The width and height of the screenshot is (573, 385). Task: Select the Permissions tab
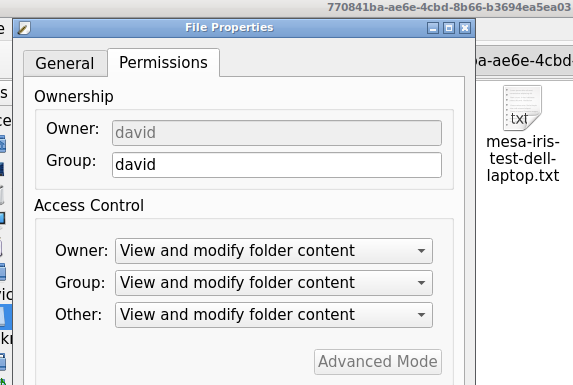click(x=163, y=62)
